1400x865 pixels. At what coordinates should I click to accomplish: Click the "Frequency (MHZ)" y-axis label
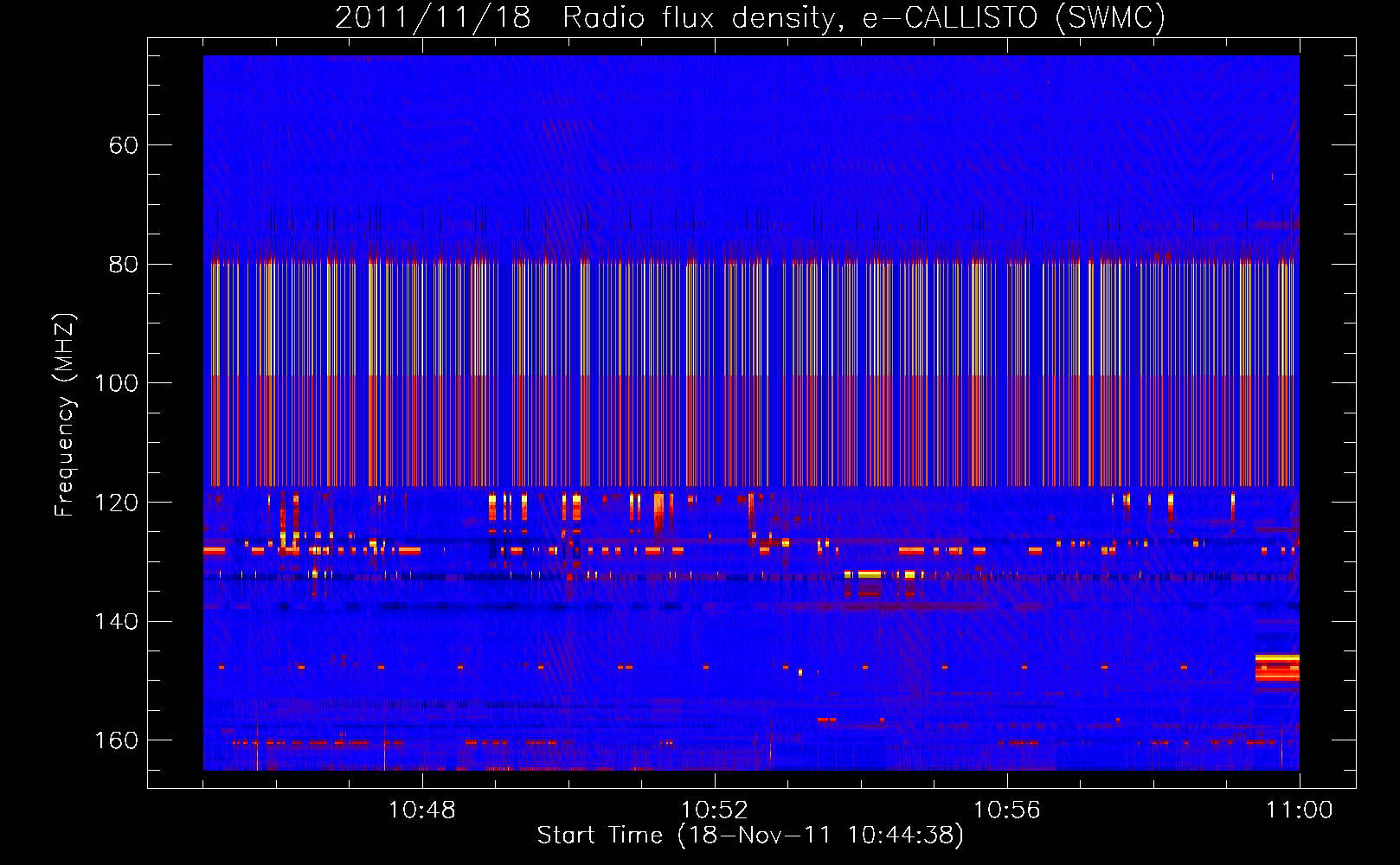tap(65, 415)
